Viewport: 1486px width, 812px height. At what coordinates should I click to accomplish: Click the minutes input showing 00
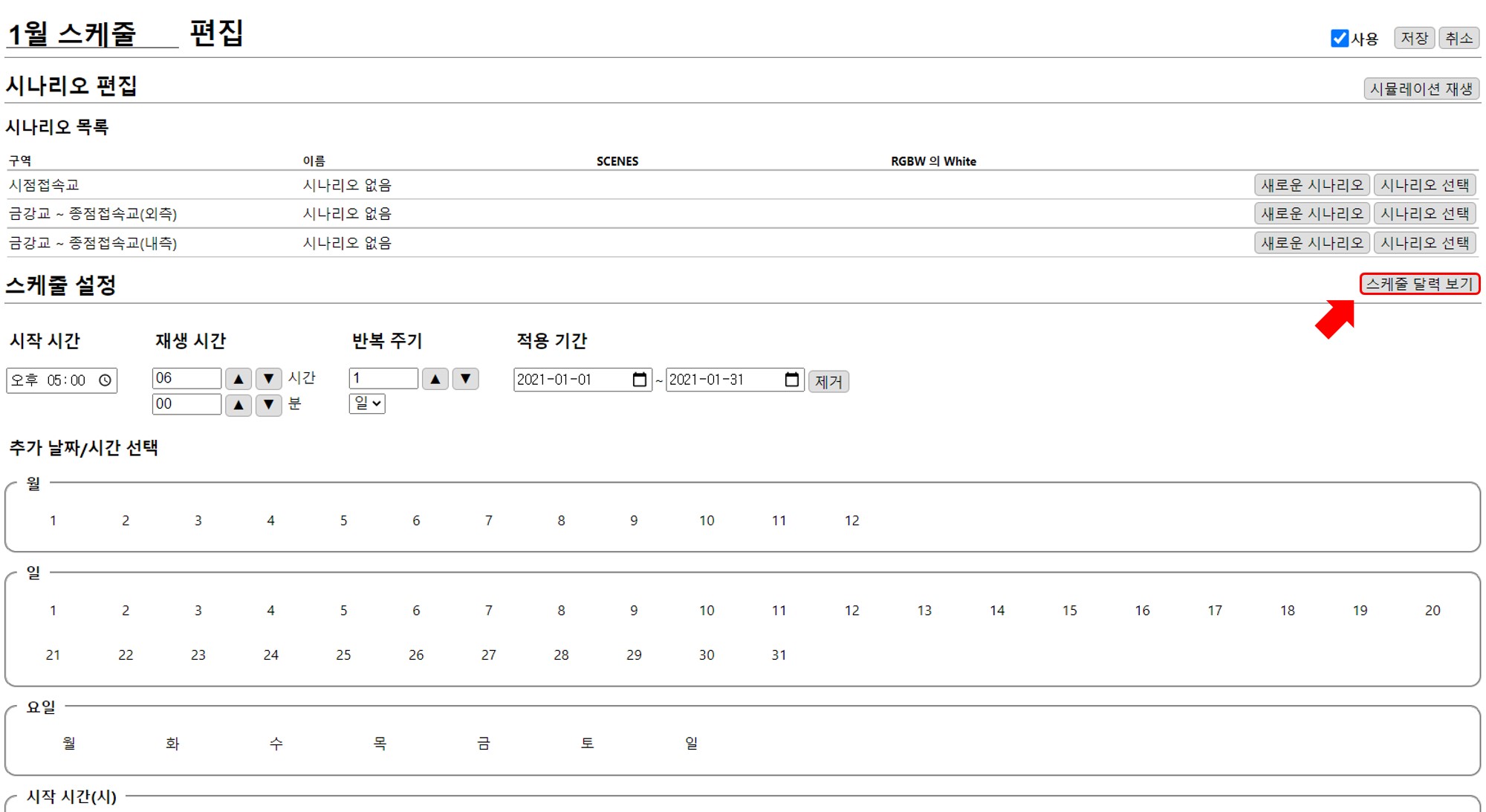(x=186, y=404)
